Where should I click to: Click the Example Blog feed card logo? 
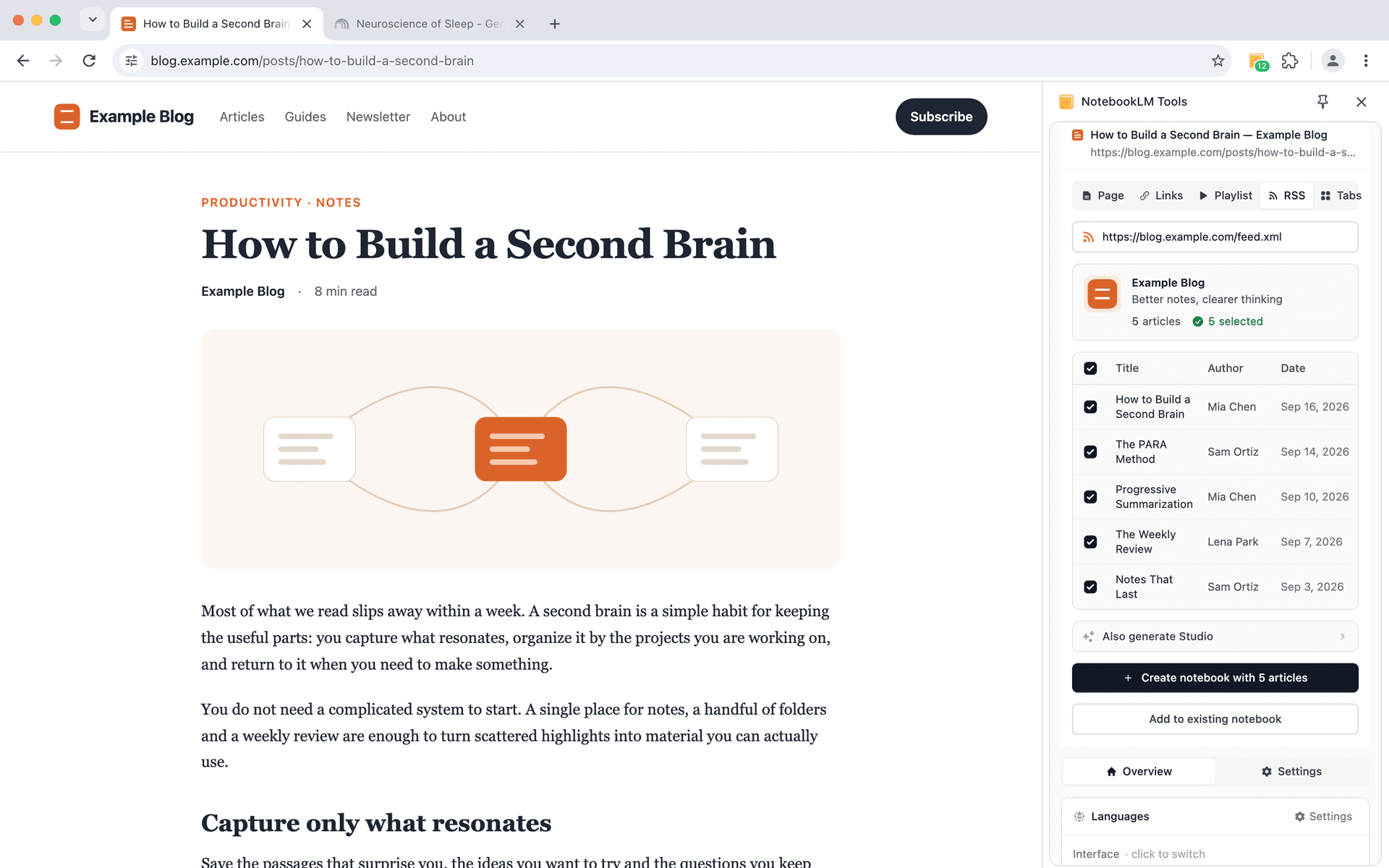click(x=1102, y=294)
